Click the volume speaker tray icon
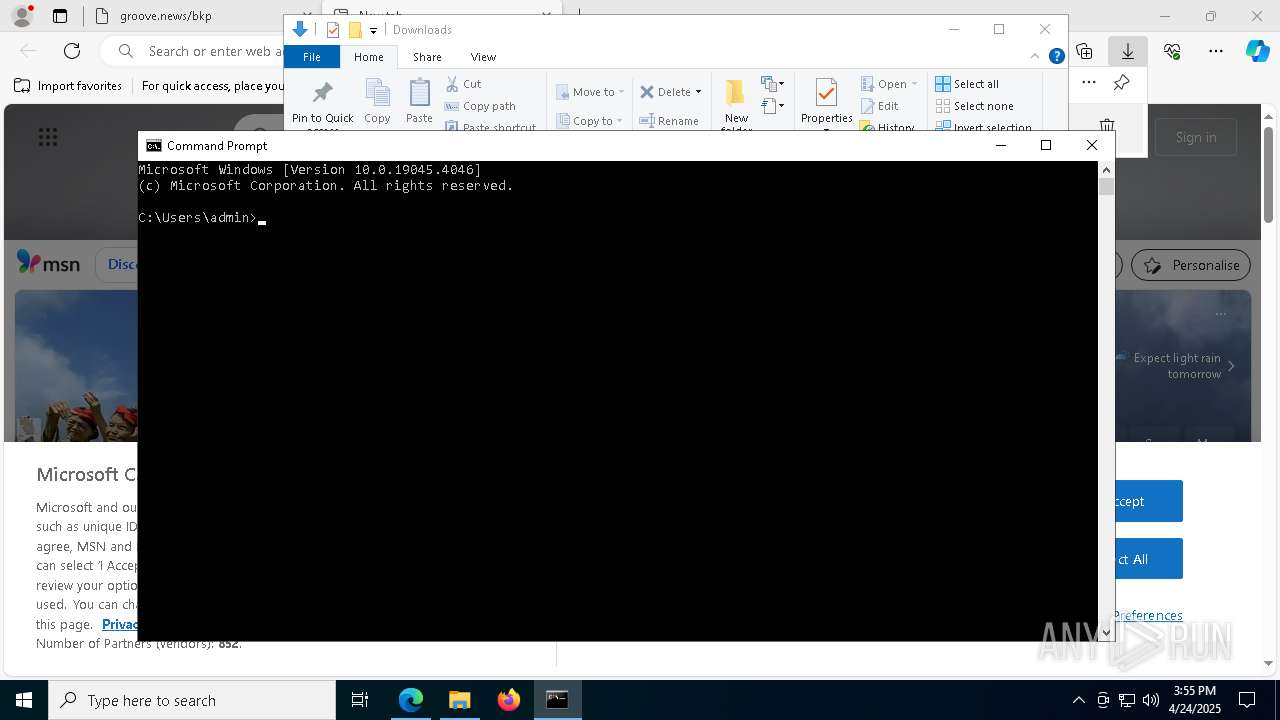The image size is (1280, 720). coord(1151,700)
